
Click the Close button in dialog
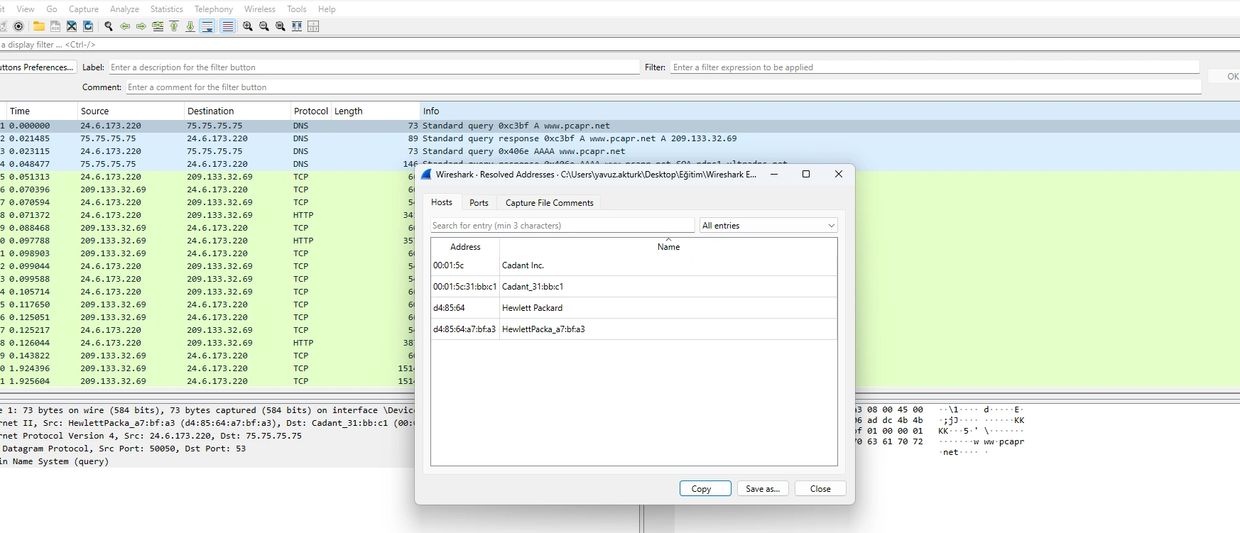[820, 489]
